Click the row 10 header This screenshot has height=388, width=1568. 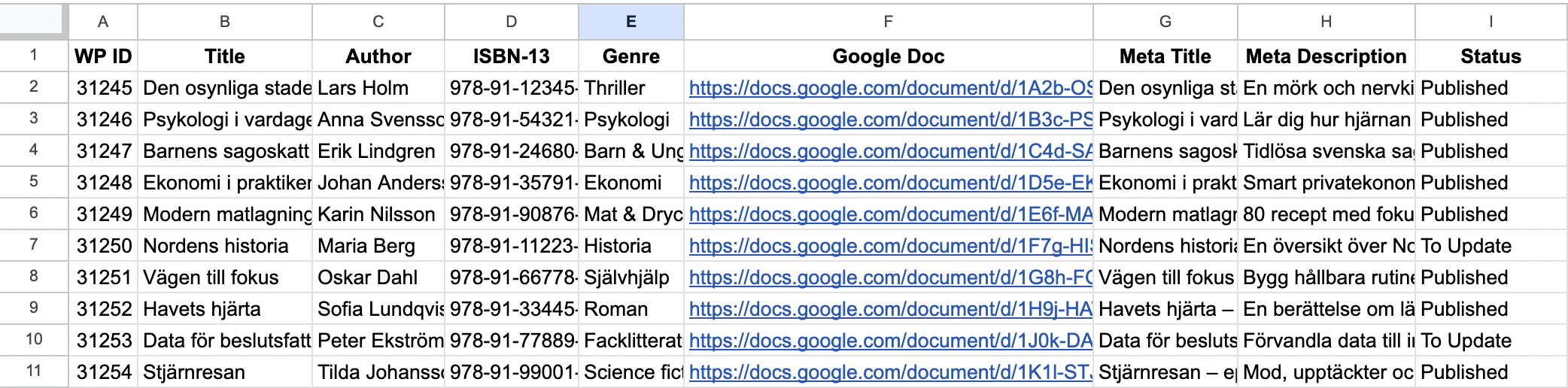34,340
